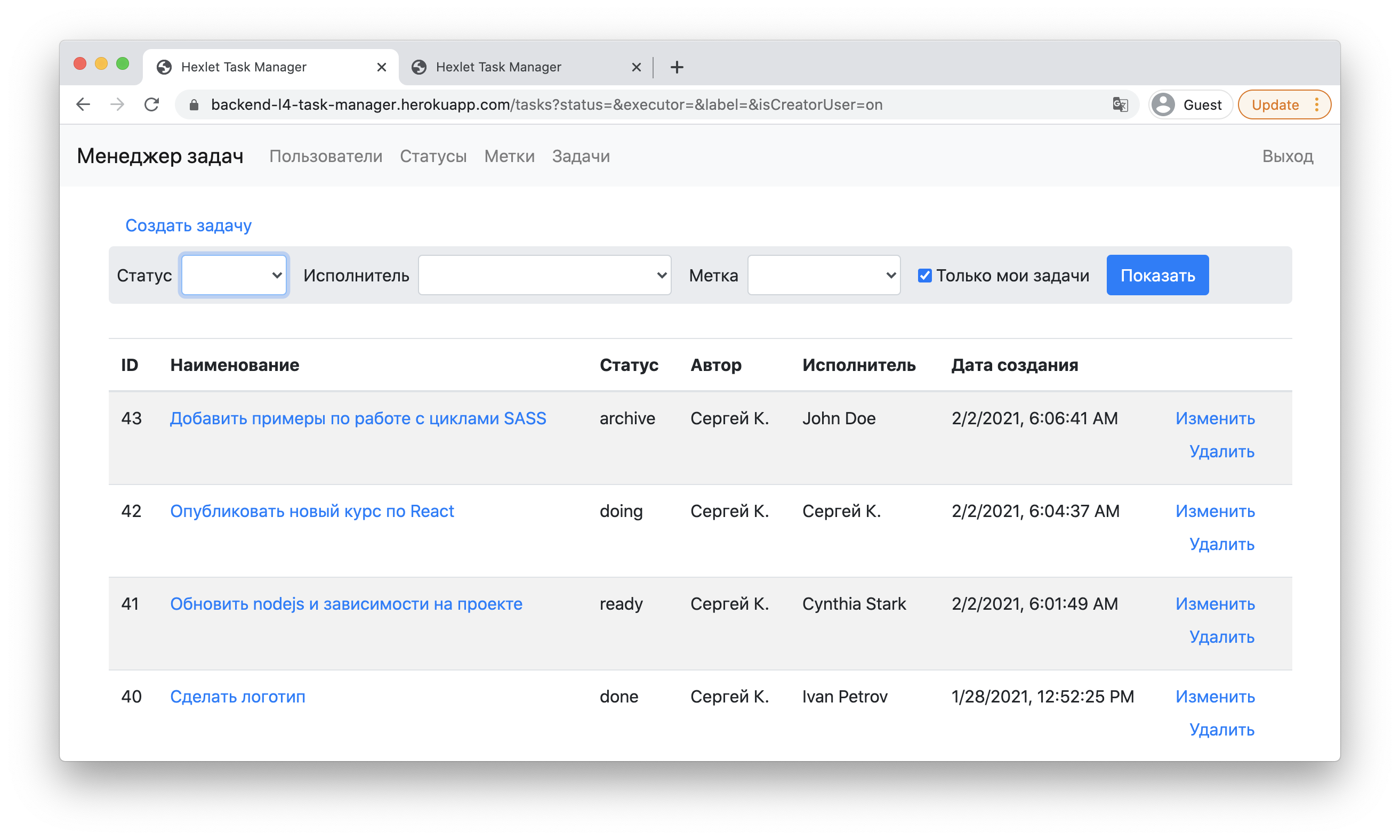Click the Создать задачу link

188,225
